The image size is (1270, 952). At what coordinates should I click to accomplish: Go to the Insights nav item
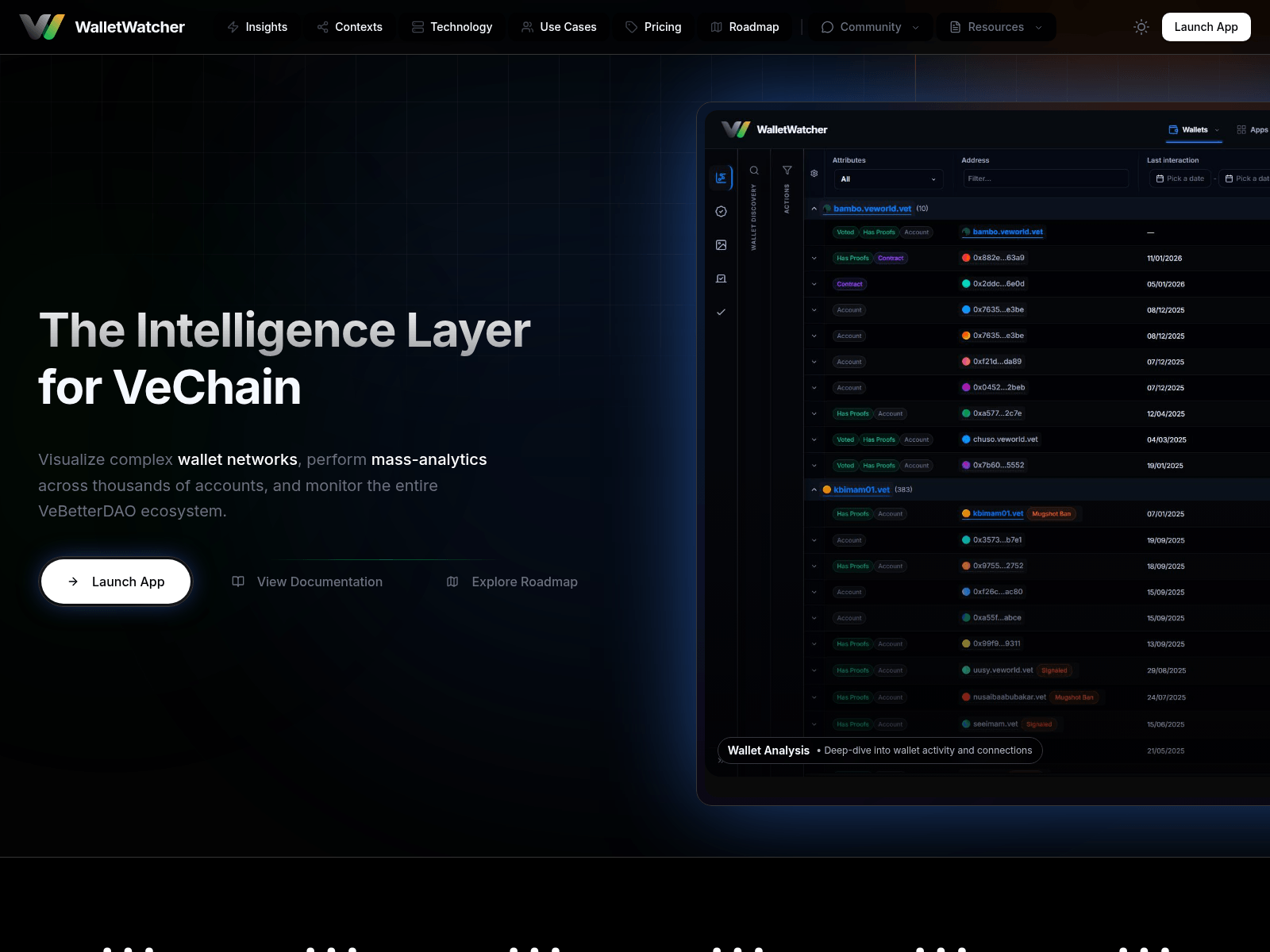257,27
